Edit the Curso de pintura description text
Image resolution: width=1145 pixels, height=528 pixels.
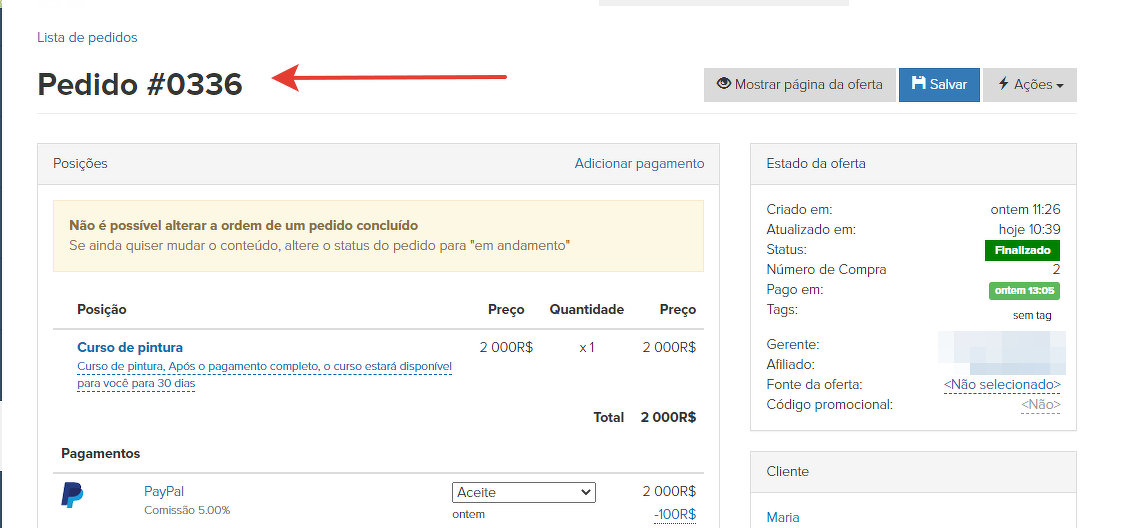[264, 375]
